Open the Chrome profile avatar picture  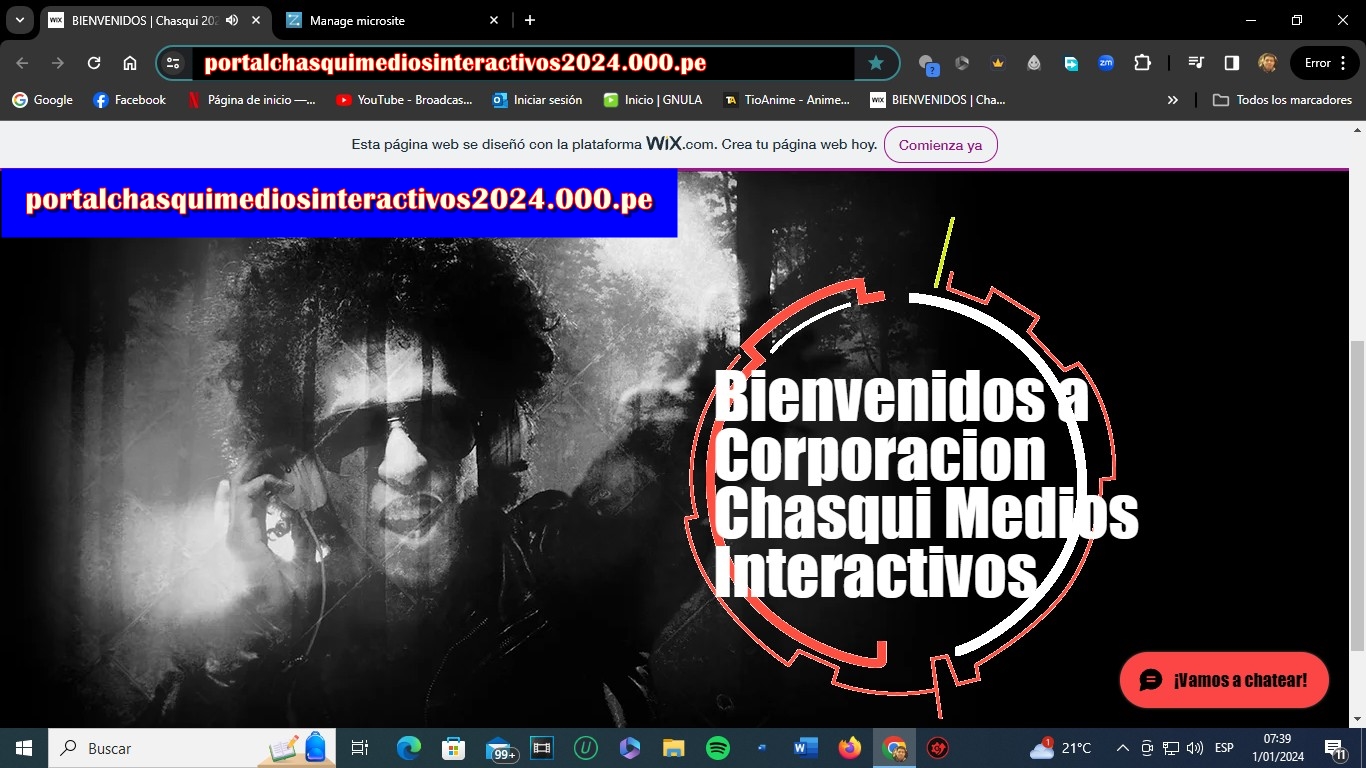pyautogui.click(x=1267, y=63)
